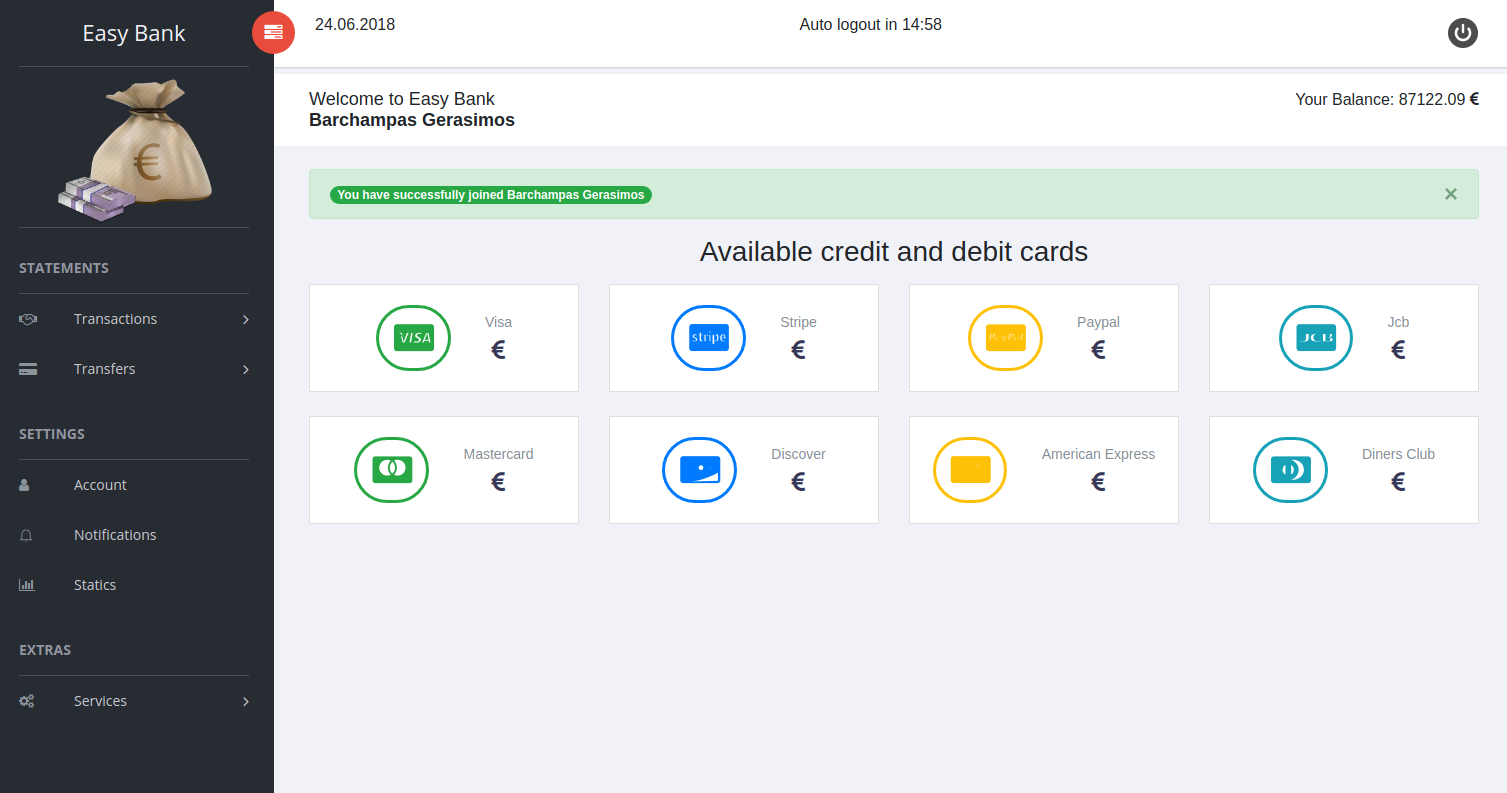
Task: Click the American Express card icon
Action: tap(970, 470)
